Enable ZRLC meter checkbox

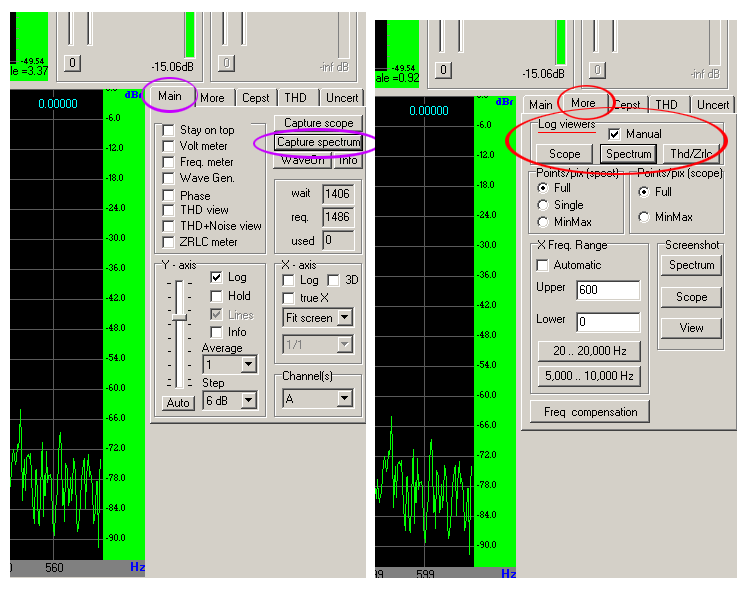[168, 242]
